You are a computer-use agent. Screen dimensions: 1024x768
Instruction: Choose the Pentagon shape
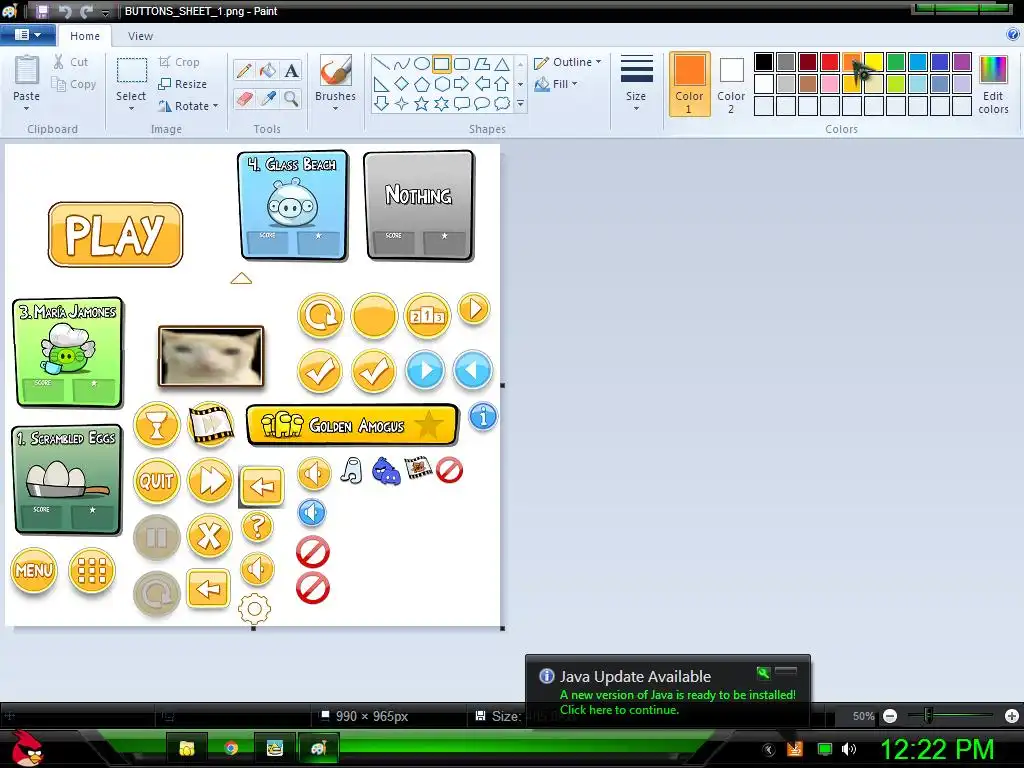click(422, 84)
